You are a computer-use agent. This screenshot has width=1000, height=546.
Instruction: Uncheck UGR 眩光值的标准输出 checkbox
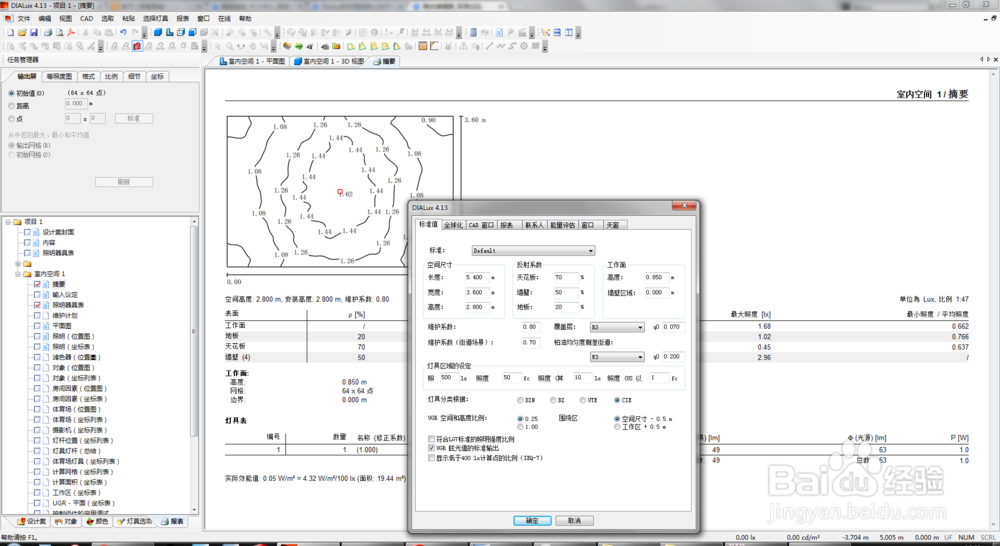pos(432,448)
